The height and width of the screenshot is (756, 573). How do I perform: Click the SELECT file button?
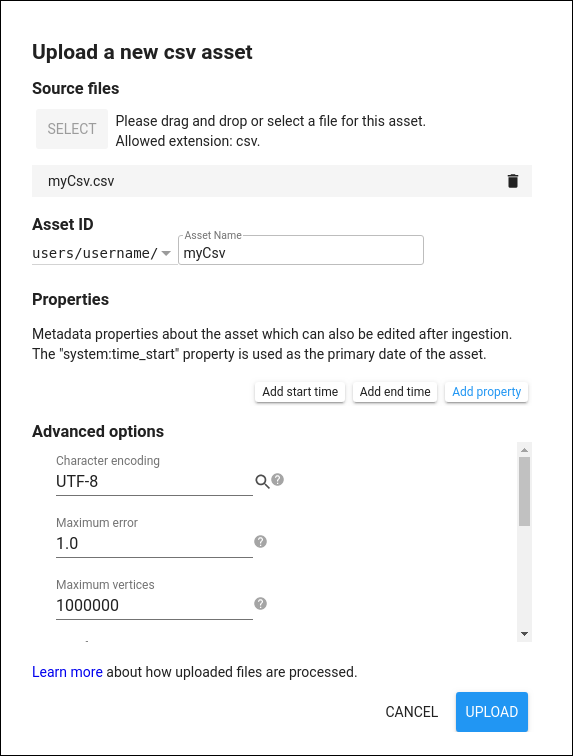coord(72,129)
